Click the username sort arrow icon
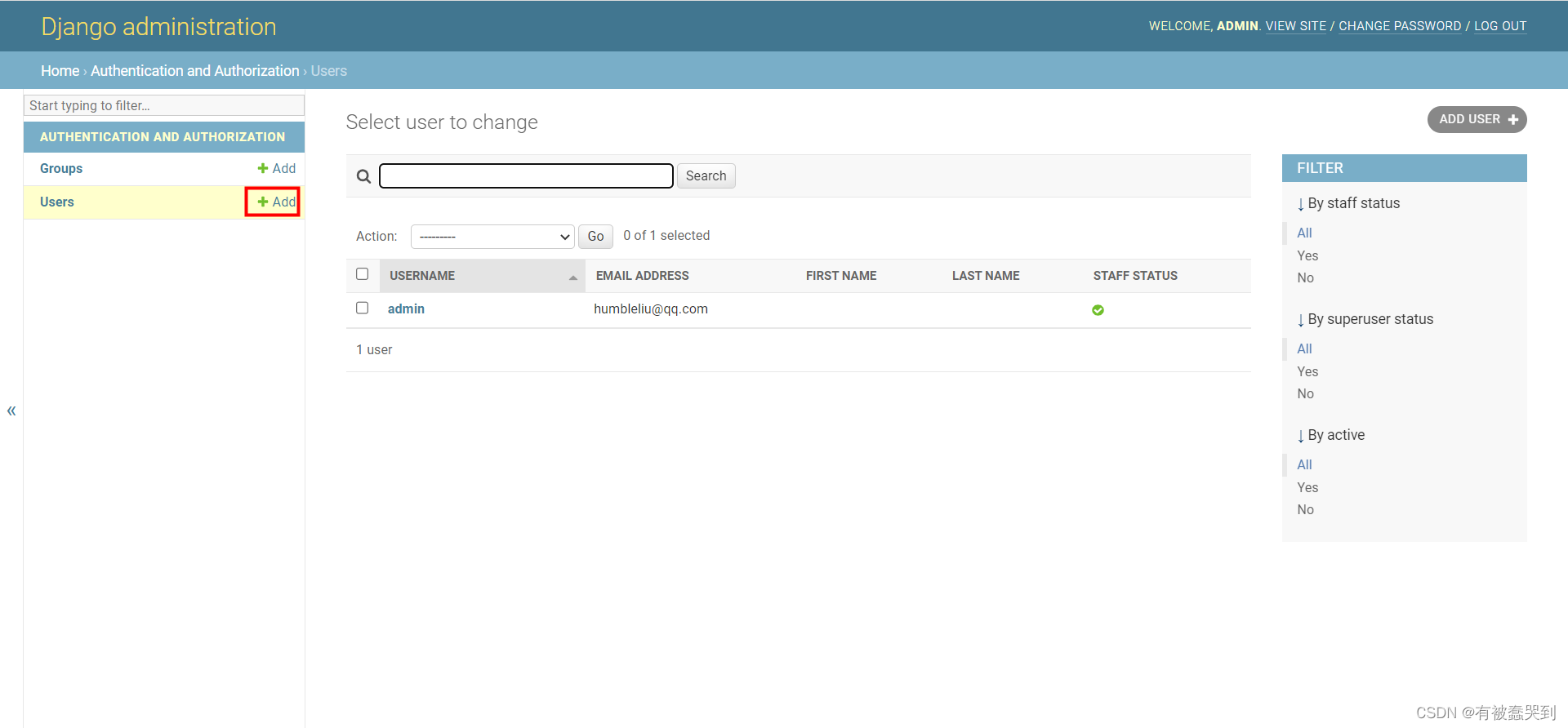 tap(573, 277)
